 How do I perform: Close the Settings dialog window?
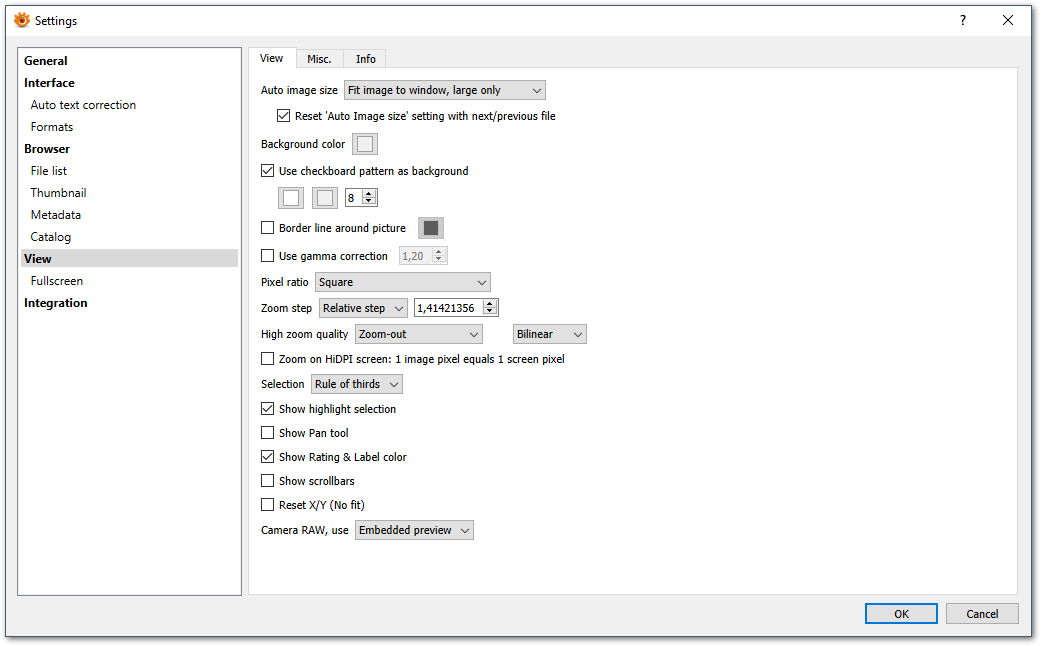(1008, 20)
